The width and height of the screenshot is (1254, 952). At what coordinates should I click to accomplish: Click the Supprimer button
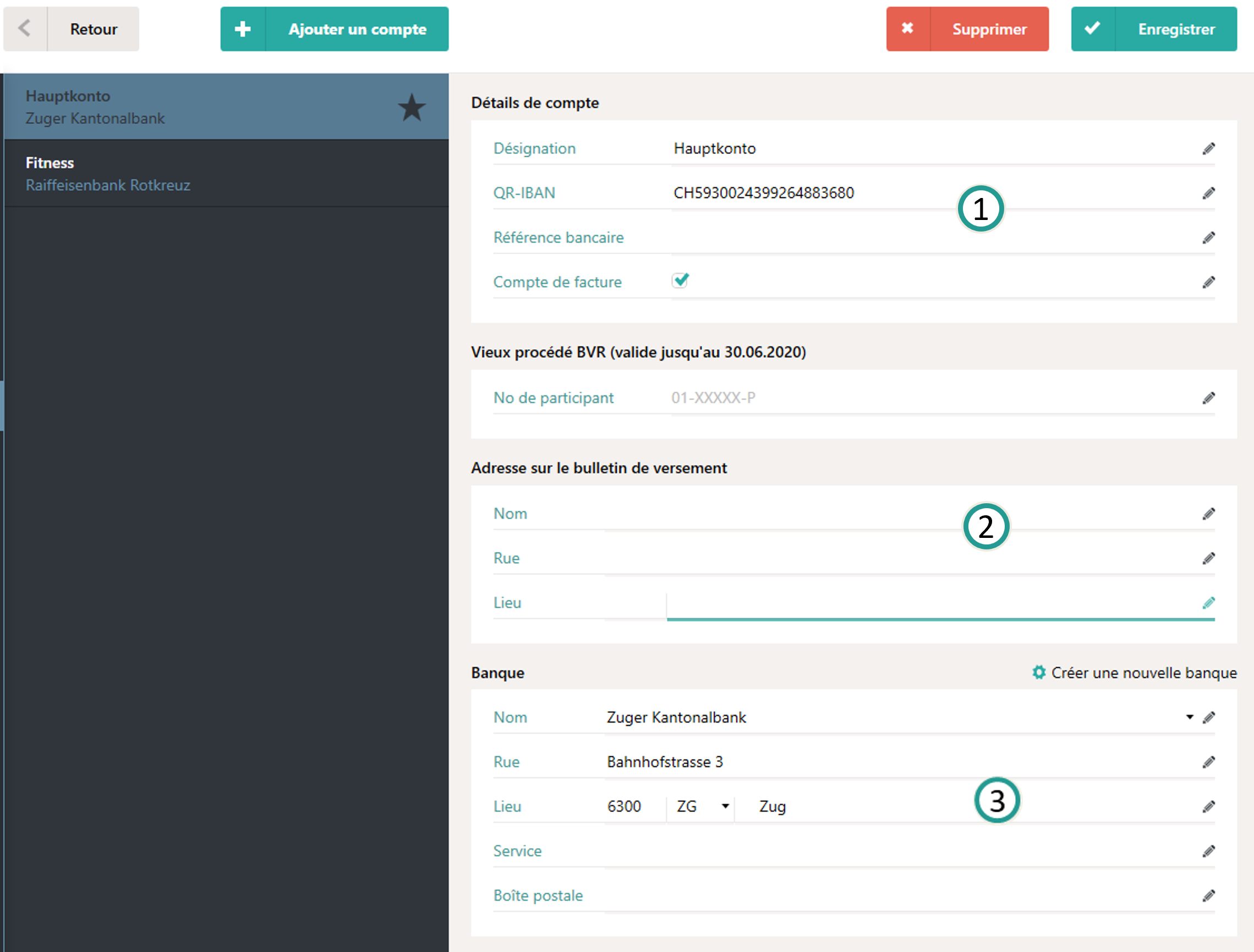point(967,29)
